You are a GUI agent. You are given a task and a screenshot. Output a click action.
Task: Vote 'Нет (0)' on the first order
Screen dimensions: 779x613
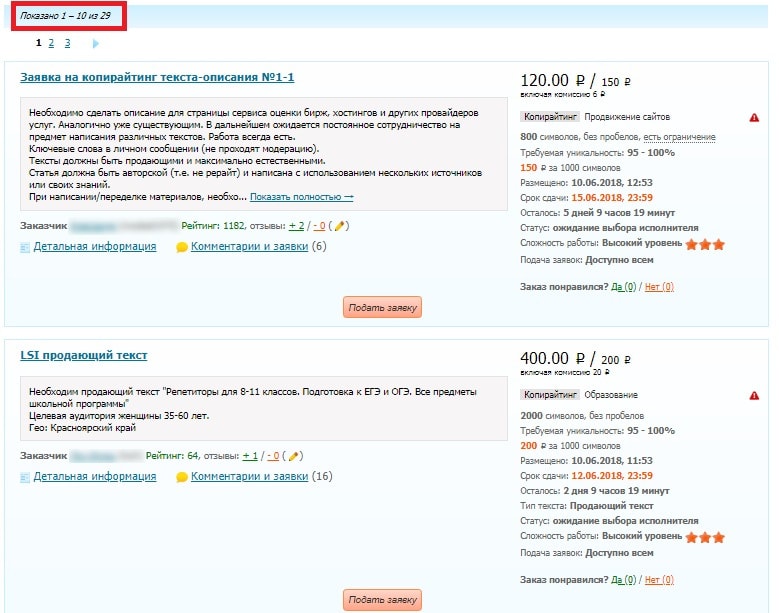[x=659, y=287]
